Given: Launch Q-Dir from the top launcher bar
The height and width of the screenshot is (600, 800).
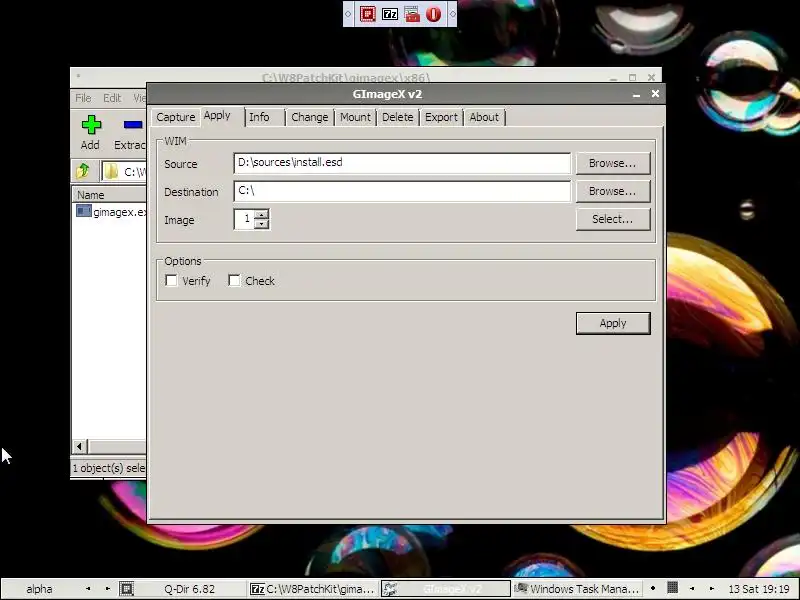Looking at the screenshot, I should click(367, 14).
